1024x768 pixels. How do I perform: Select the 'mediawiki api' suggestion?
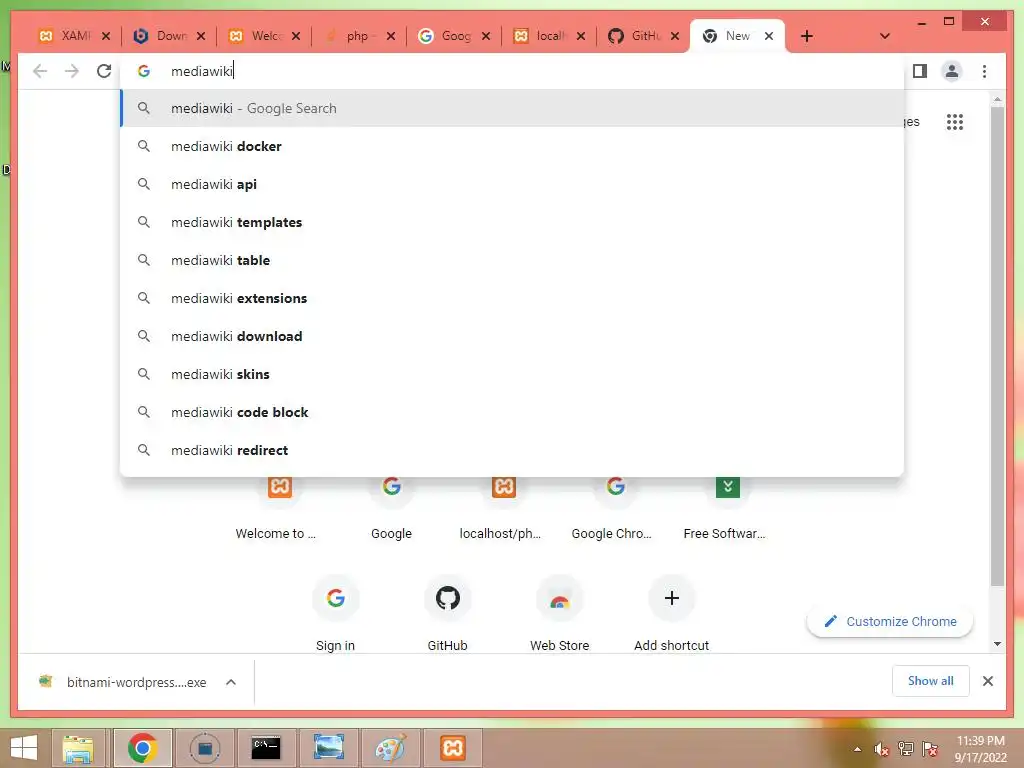(x=513, y=184)
